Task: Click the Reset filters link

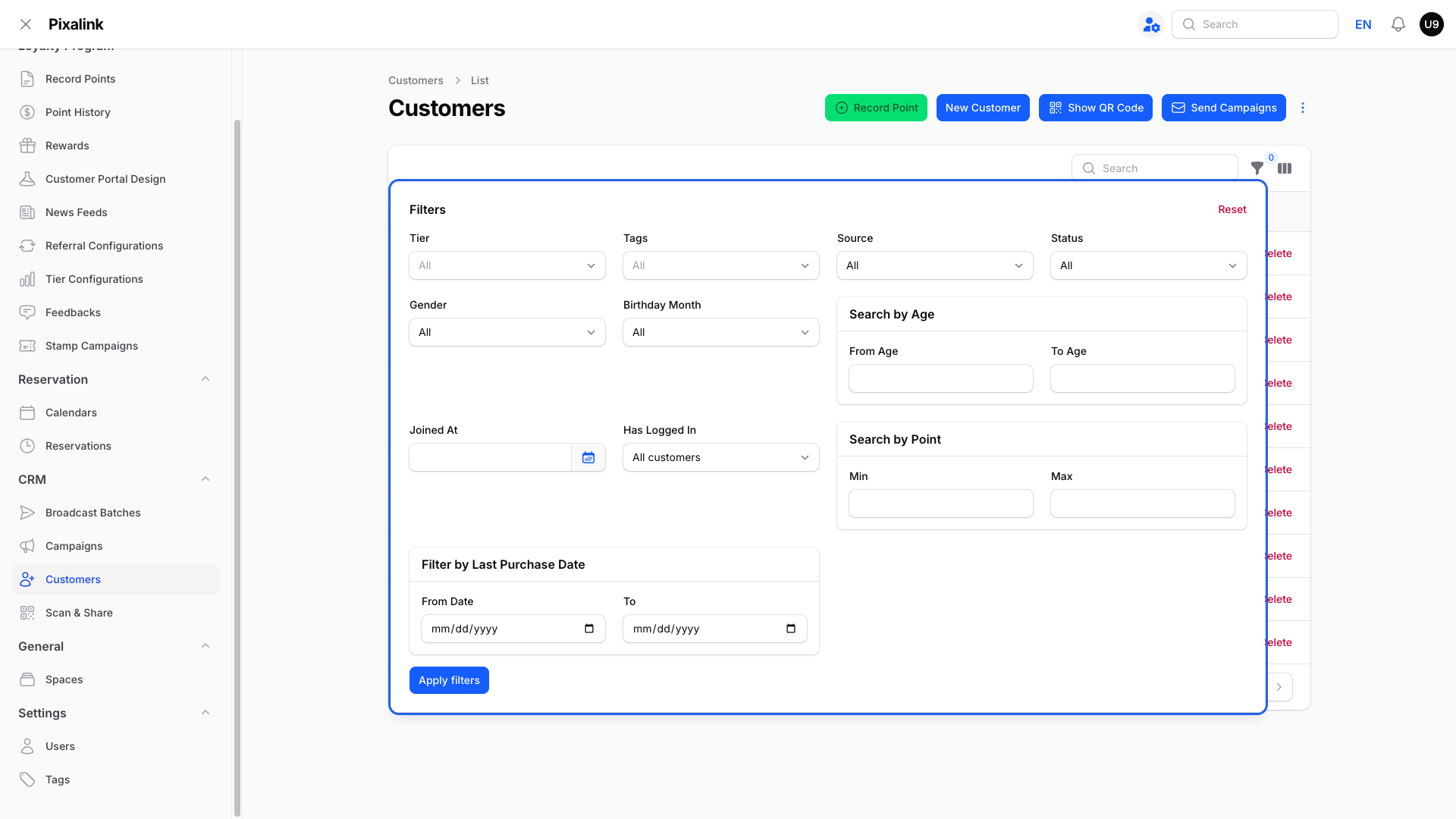Action: 1232,209
